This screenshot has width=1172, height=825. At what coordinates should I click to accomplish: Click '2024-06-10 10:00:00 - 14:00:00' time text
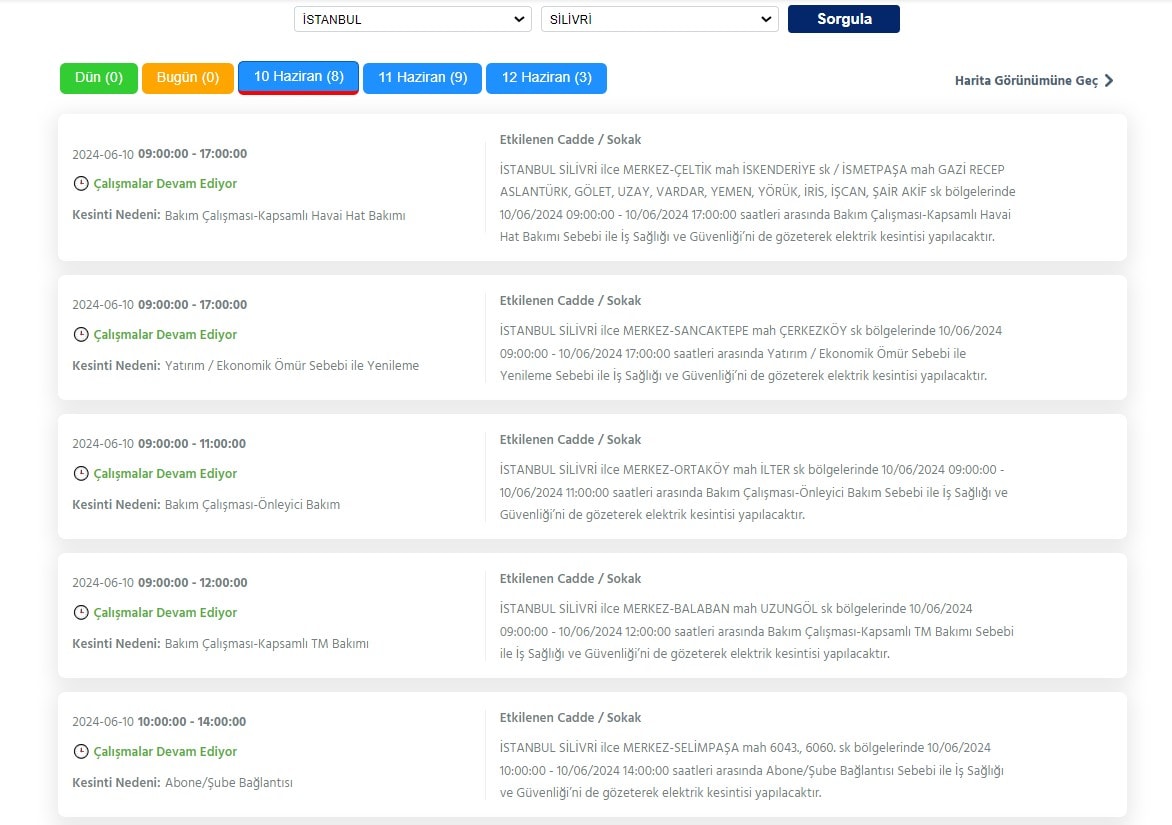(x=159, y=721)
